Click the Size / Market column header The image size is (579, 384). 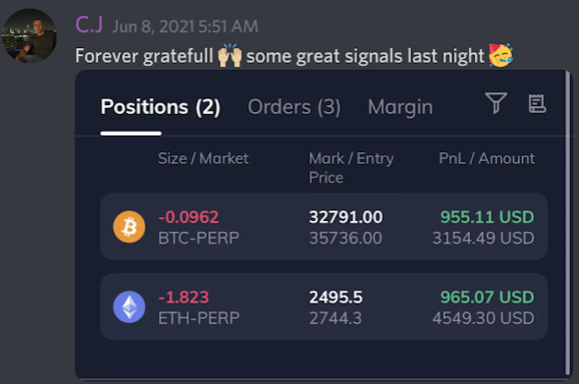[203, 158]
